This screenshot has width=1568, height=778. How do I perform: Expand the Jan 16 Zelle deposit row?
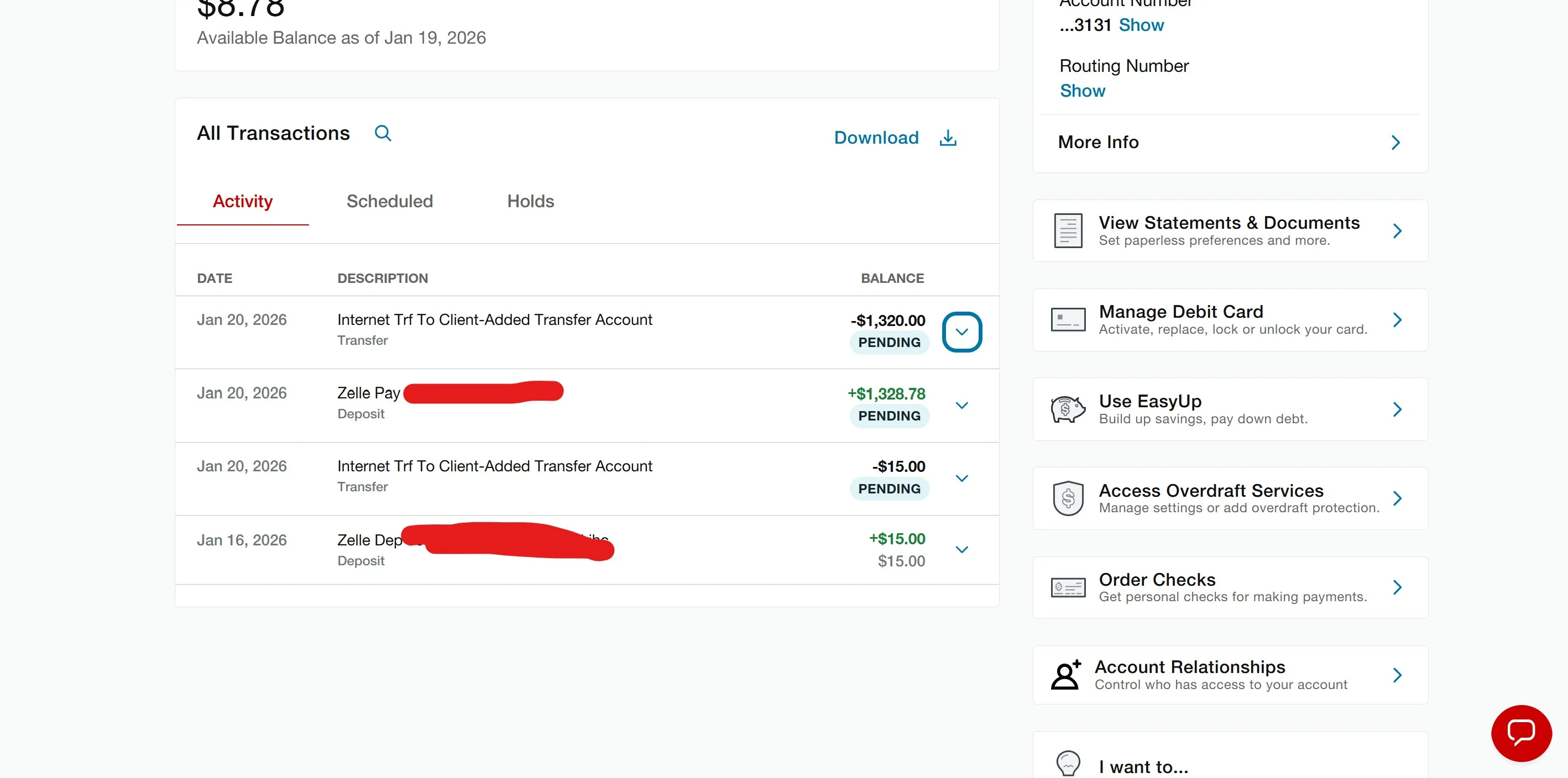[961, 549]
